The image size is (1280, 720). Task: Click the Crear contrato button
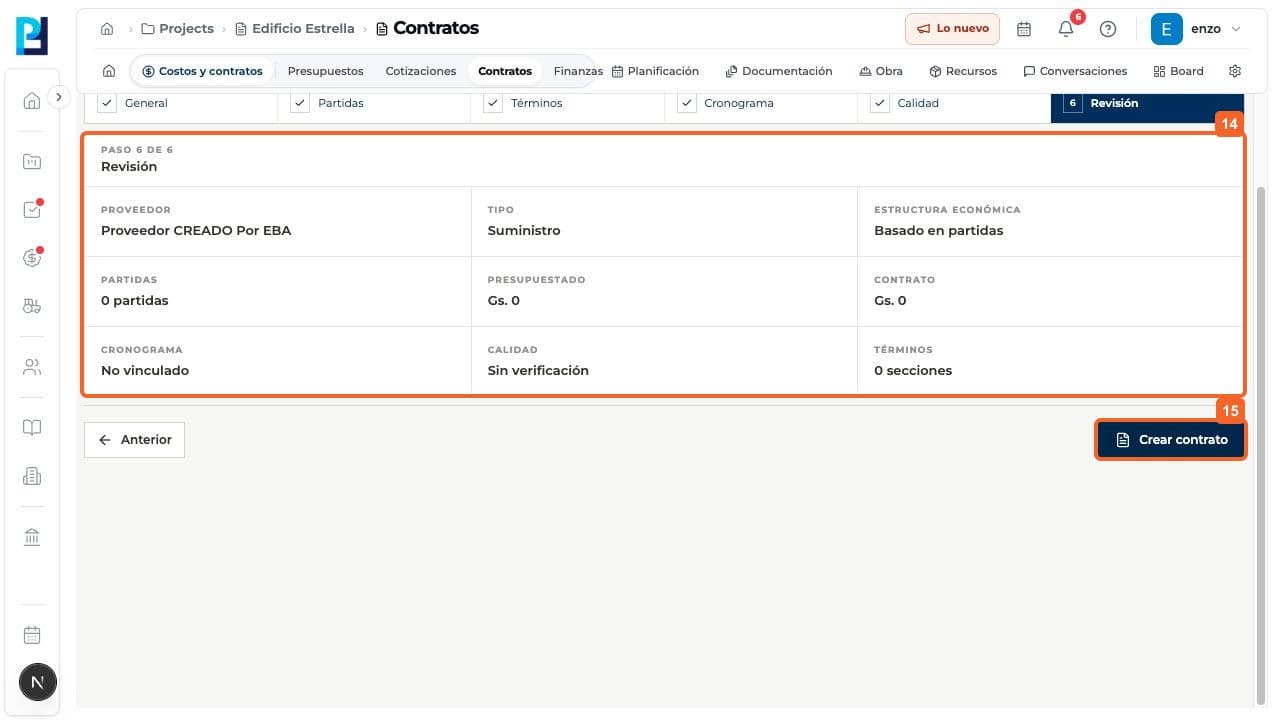click(1171, 440)
